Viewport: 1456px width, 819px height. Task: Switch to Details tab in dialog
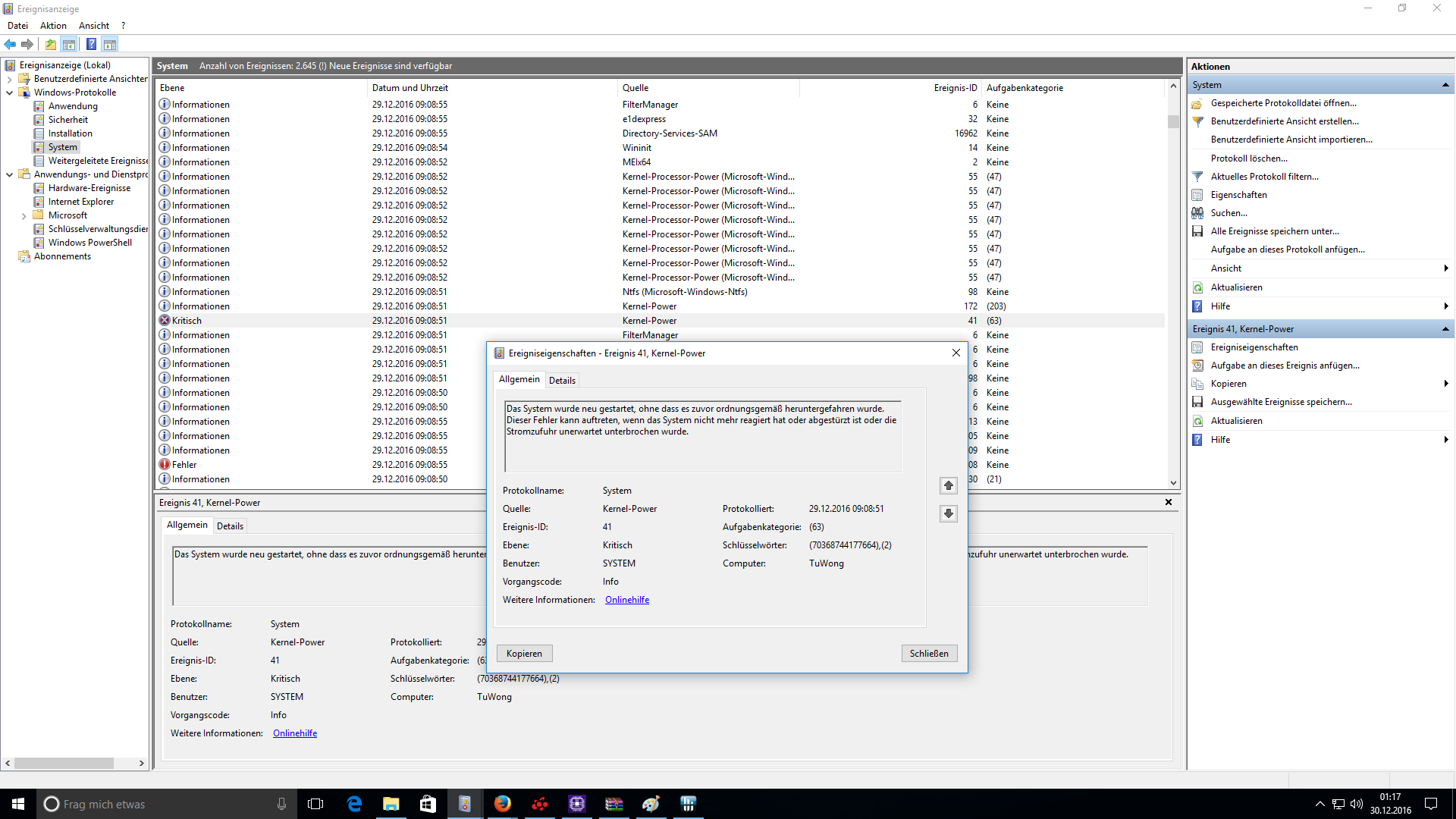(x=562, y=381)
